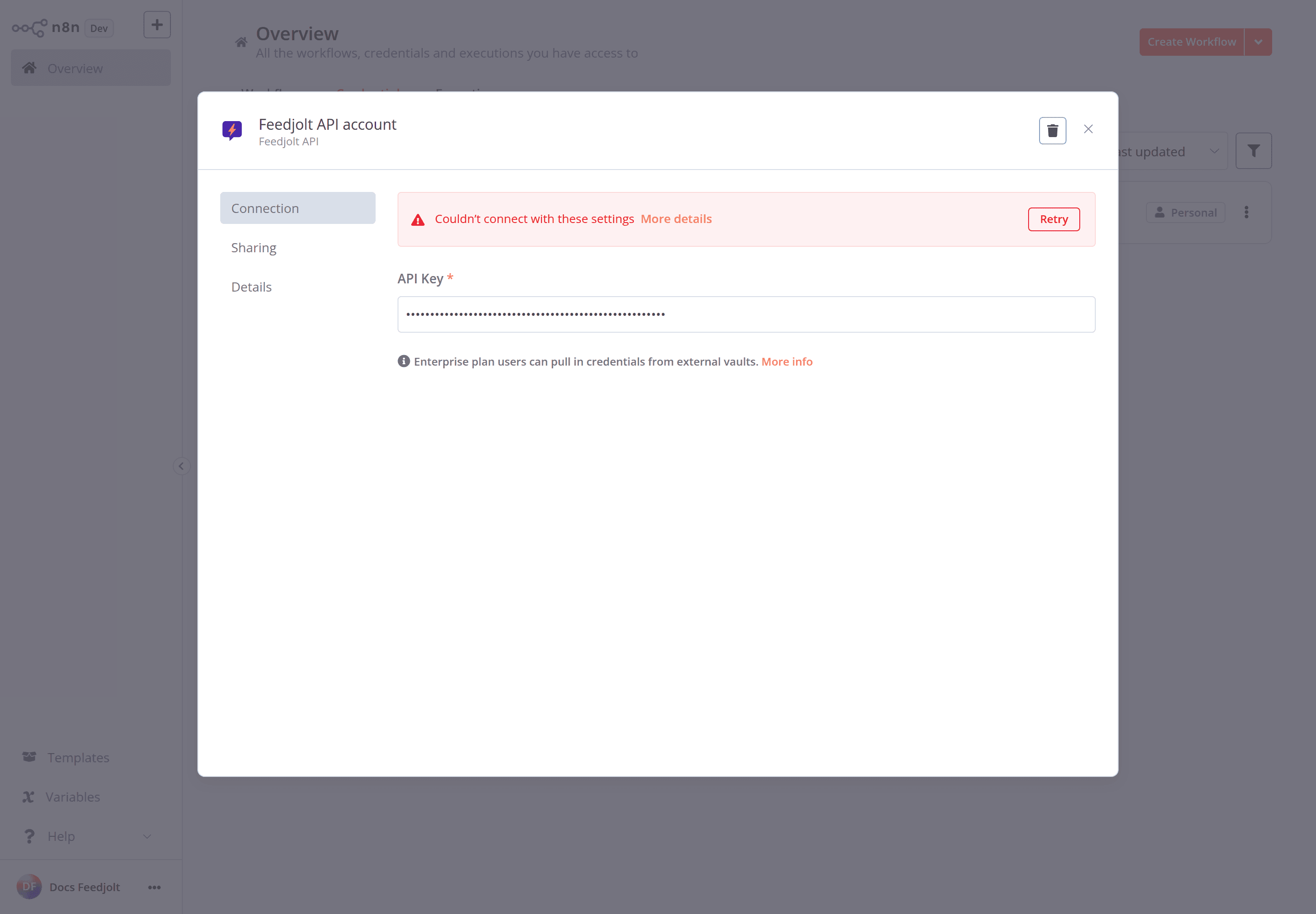1316x914 pixels.
Task: Click the Overview house icon in header
Action: click(241, 43)
